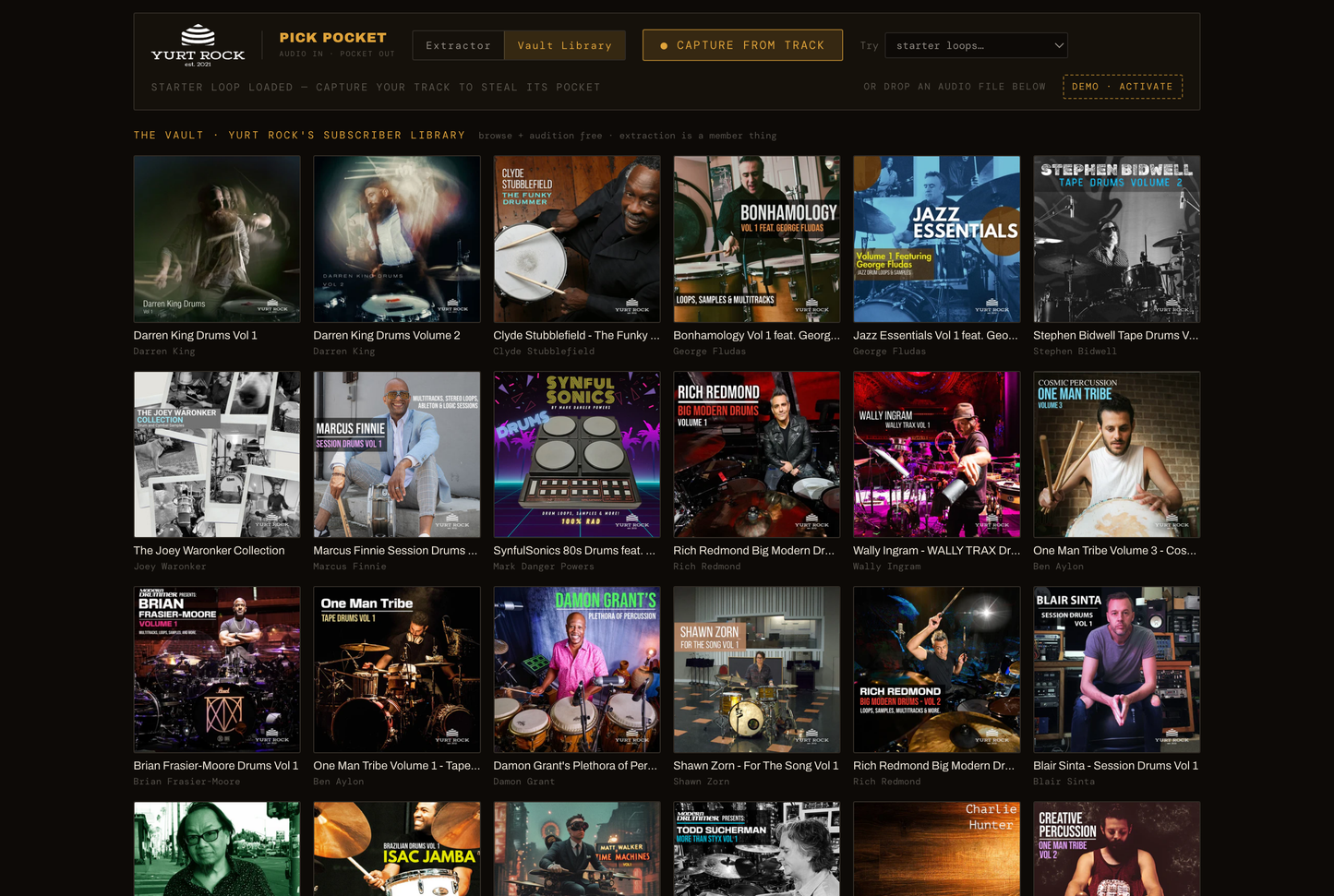The height and width of the screenshot is (896, 1334).
Task: Open the SynfulSonics Drums cover art
Action: point(577,455)
